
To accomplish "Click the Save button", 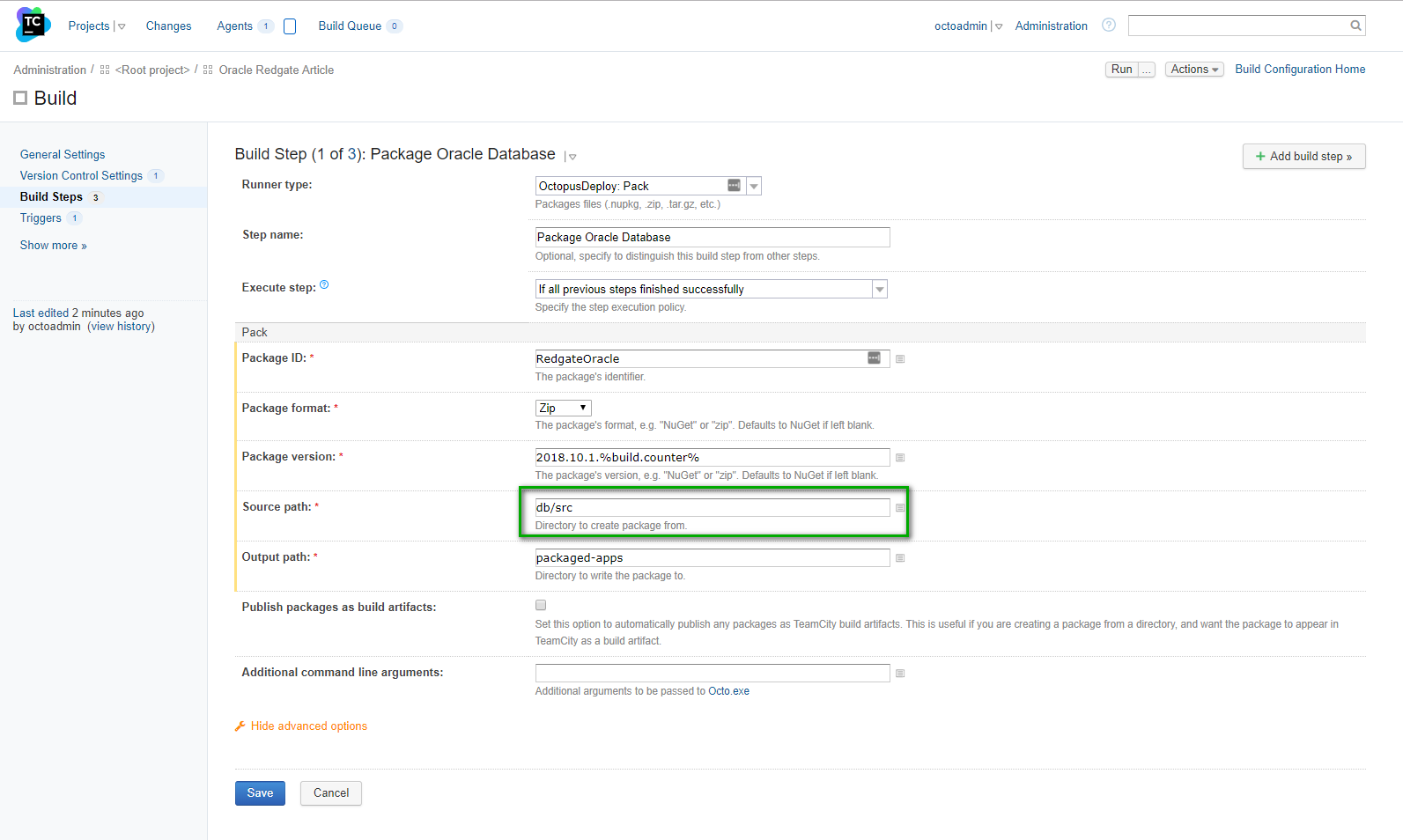I will coord(260,793).
